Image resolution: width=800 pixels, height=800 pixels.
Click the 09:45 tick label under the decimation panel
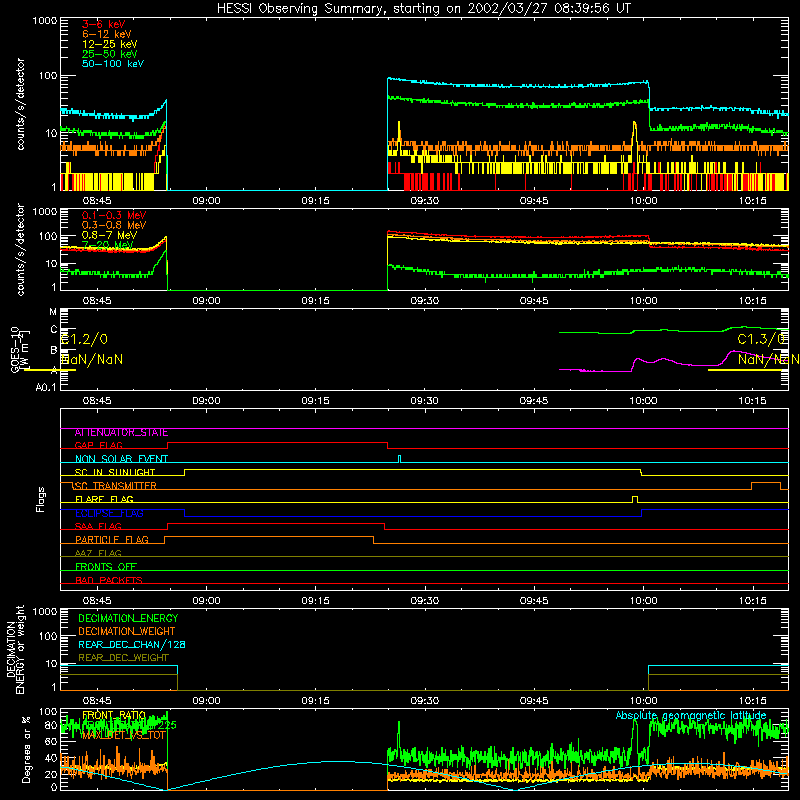click(x=534, y=701)
